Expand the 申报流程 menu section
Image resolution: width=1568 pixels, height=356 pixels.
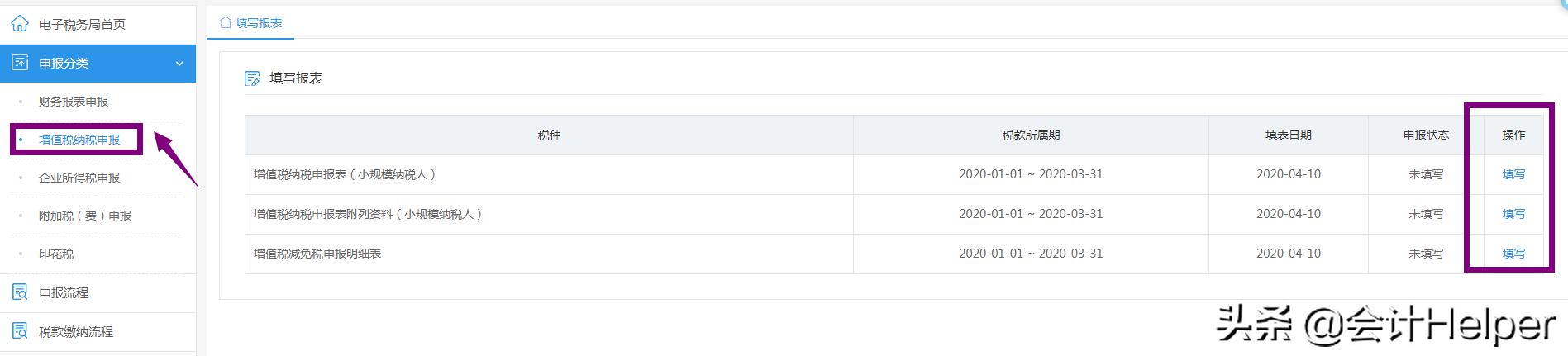64,292
